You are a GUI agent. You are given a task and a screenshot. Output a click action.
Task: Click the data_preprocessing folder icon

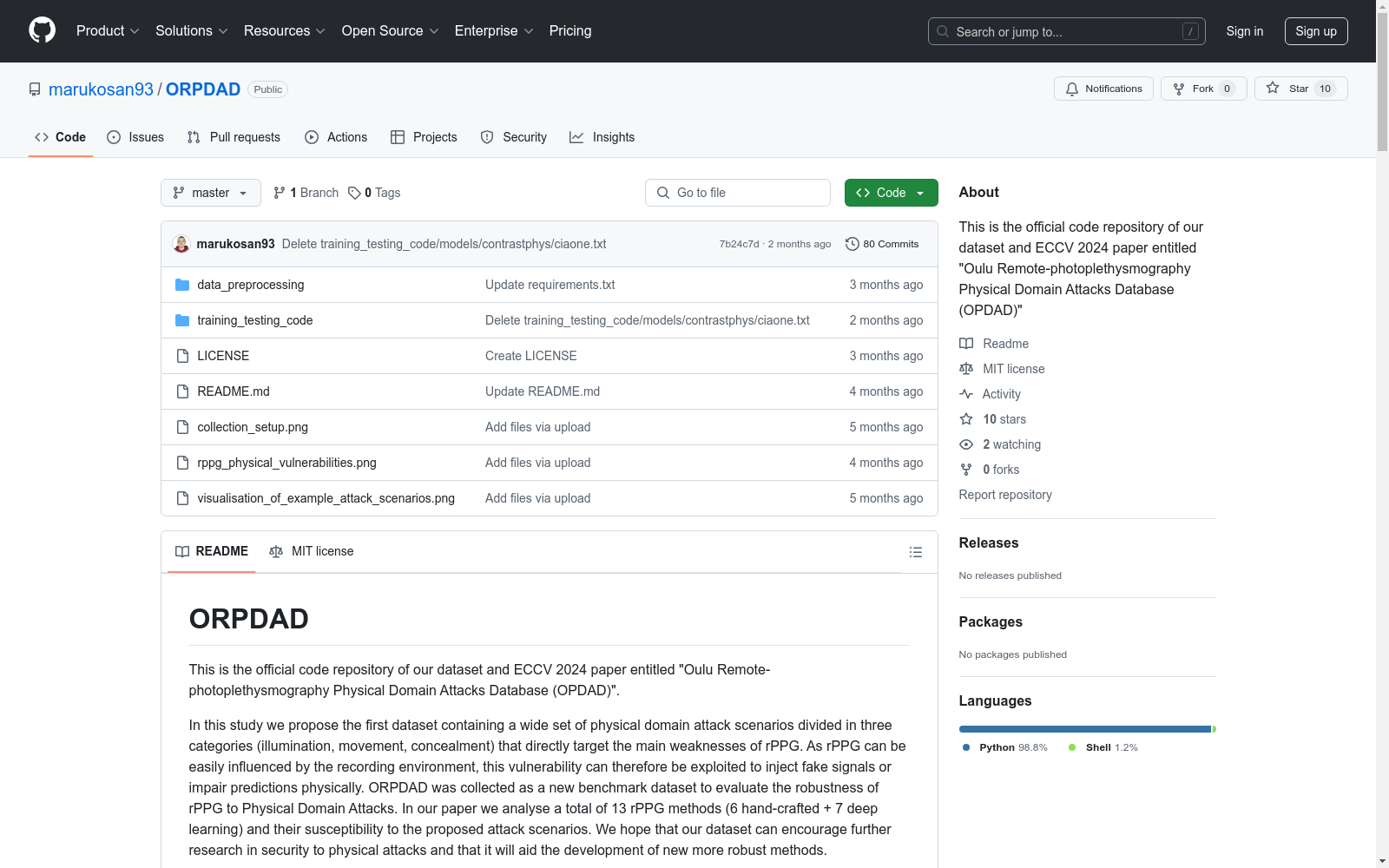pos(182,285)
